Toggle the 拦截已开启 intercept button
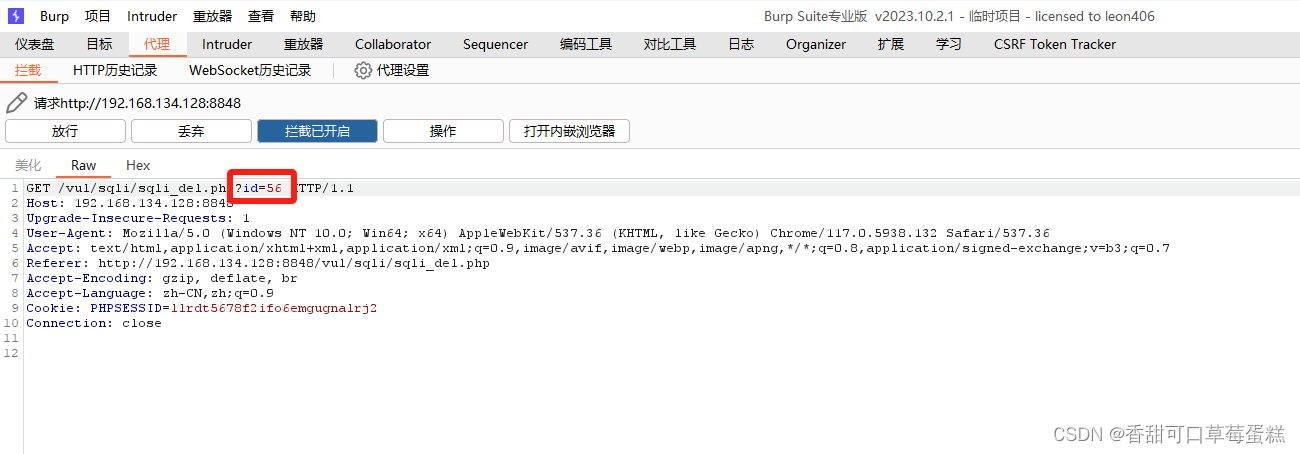 pos(317,131)
